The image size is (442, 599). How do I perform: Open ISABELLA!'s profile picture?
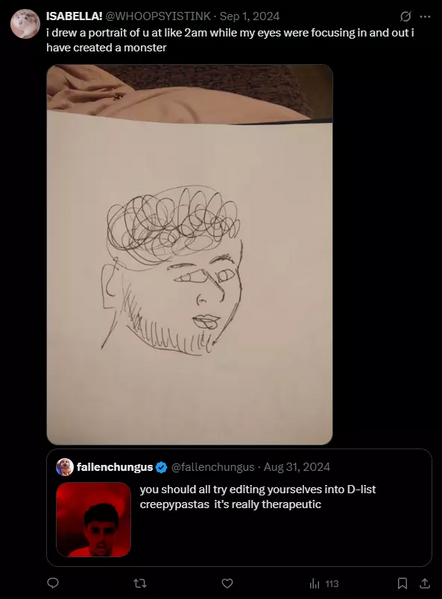(x=25, y=24)
